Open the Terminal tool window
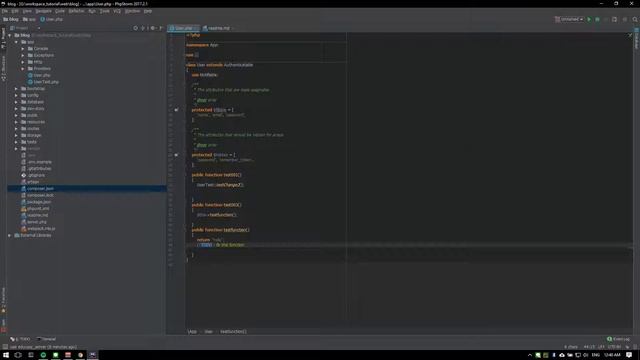This screenshot has width=640, height=360. (x=47, y=339)
